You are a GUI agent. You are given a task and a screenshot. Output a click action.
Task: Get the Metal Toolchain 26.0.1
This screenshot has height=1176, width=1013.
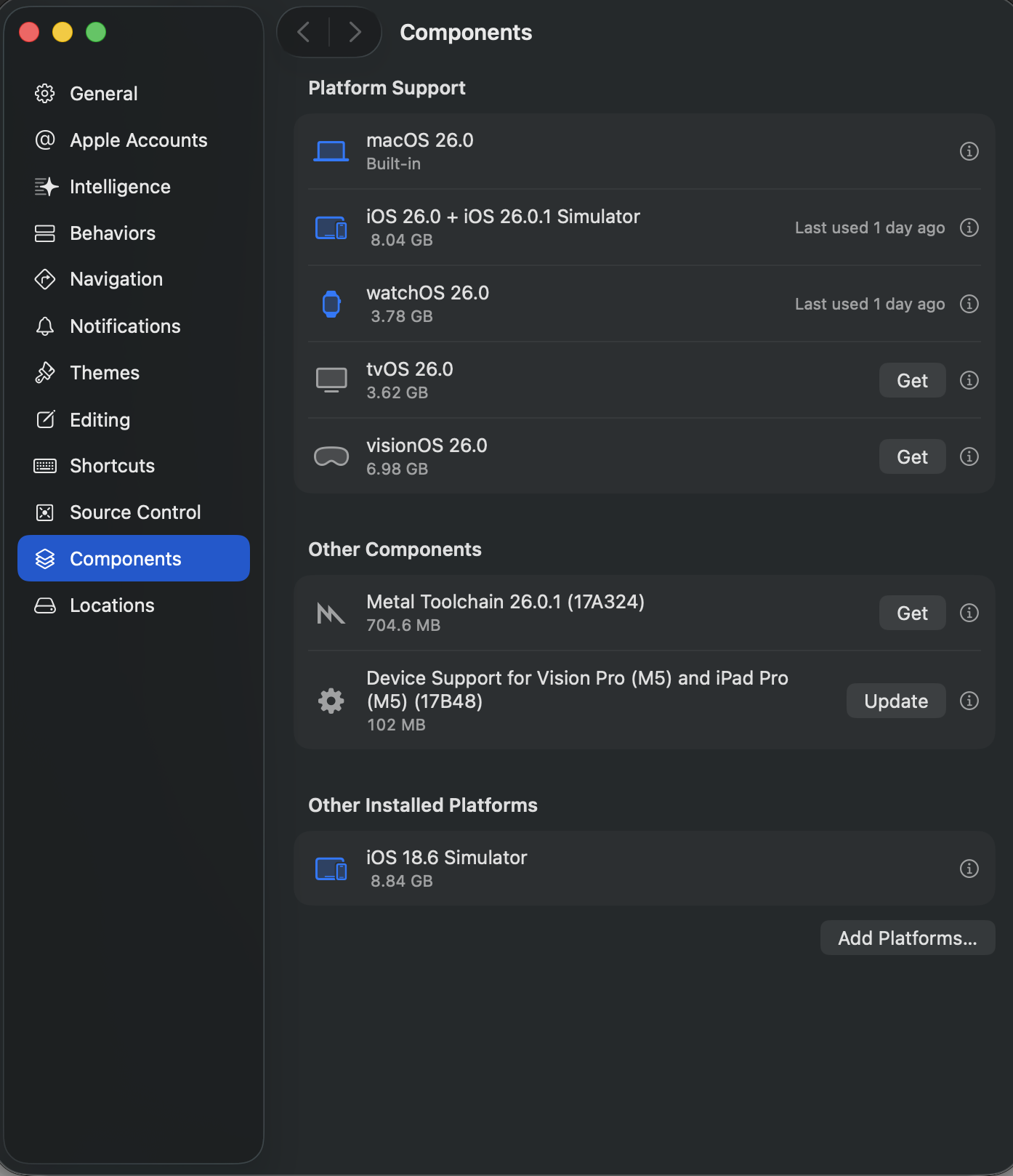(911, 613)
